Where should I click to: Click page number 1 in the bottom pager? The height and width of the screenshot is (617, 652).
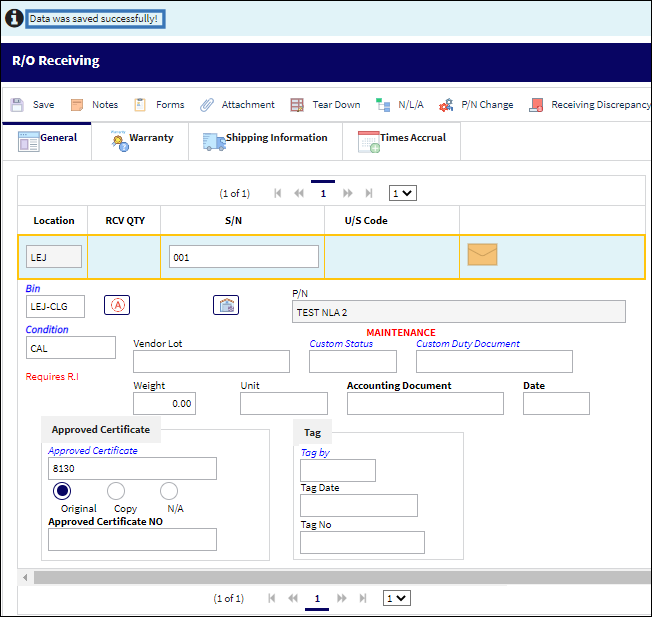pos(317,598)
